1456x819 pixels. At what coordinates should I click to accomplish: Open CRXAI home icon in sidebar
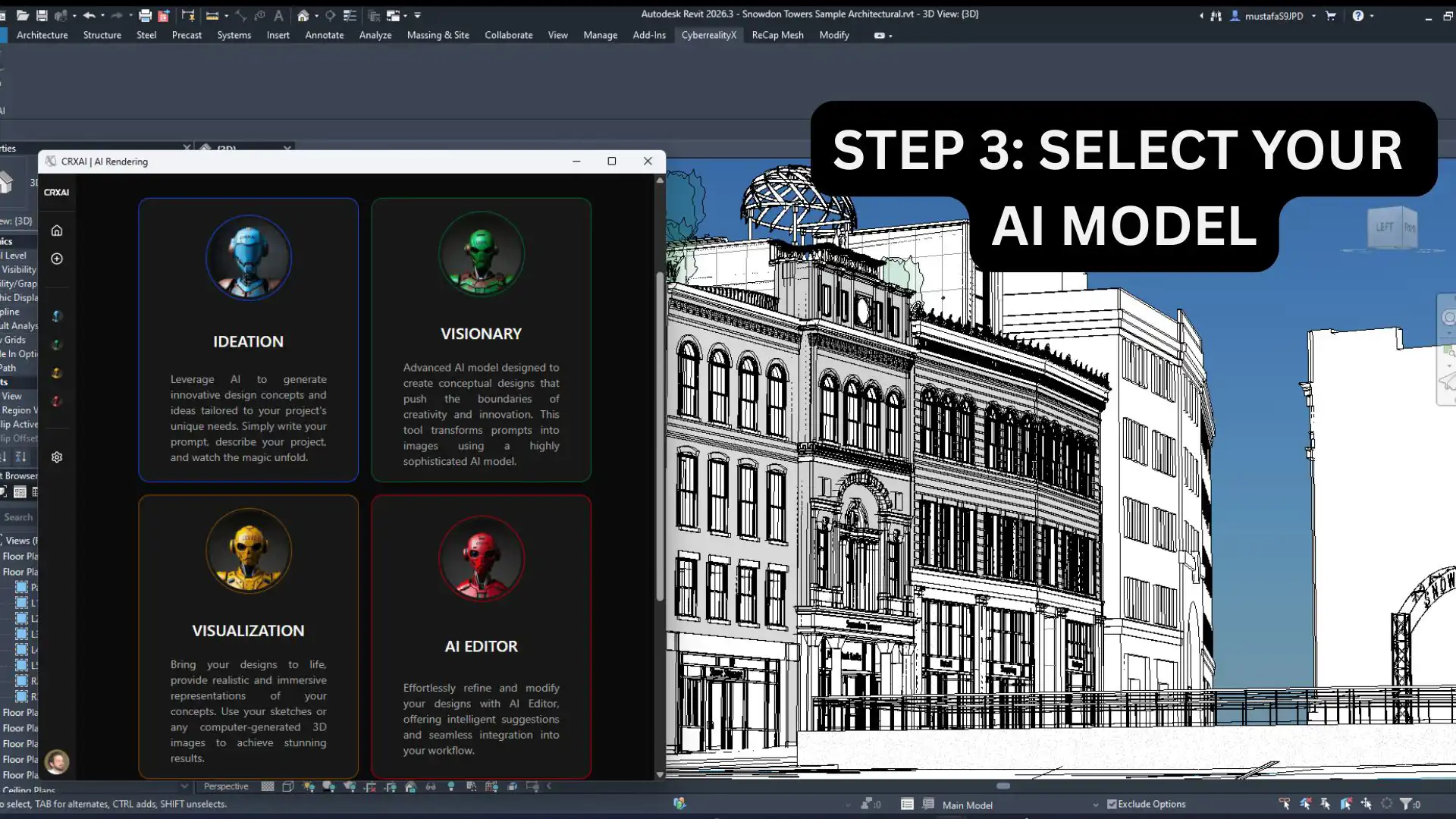click(x=57, y=231)
